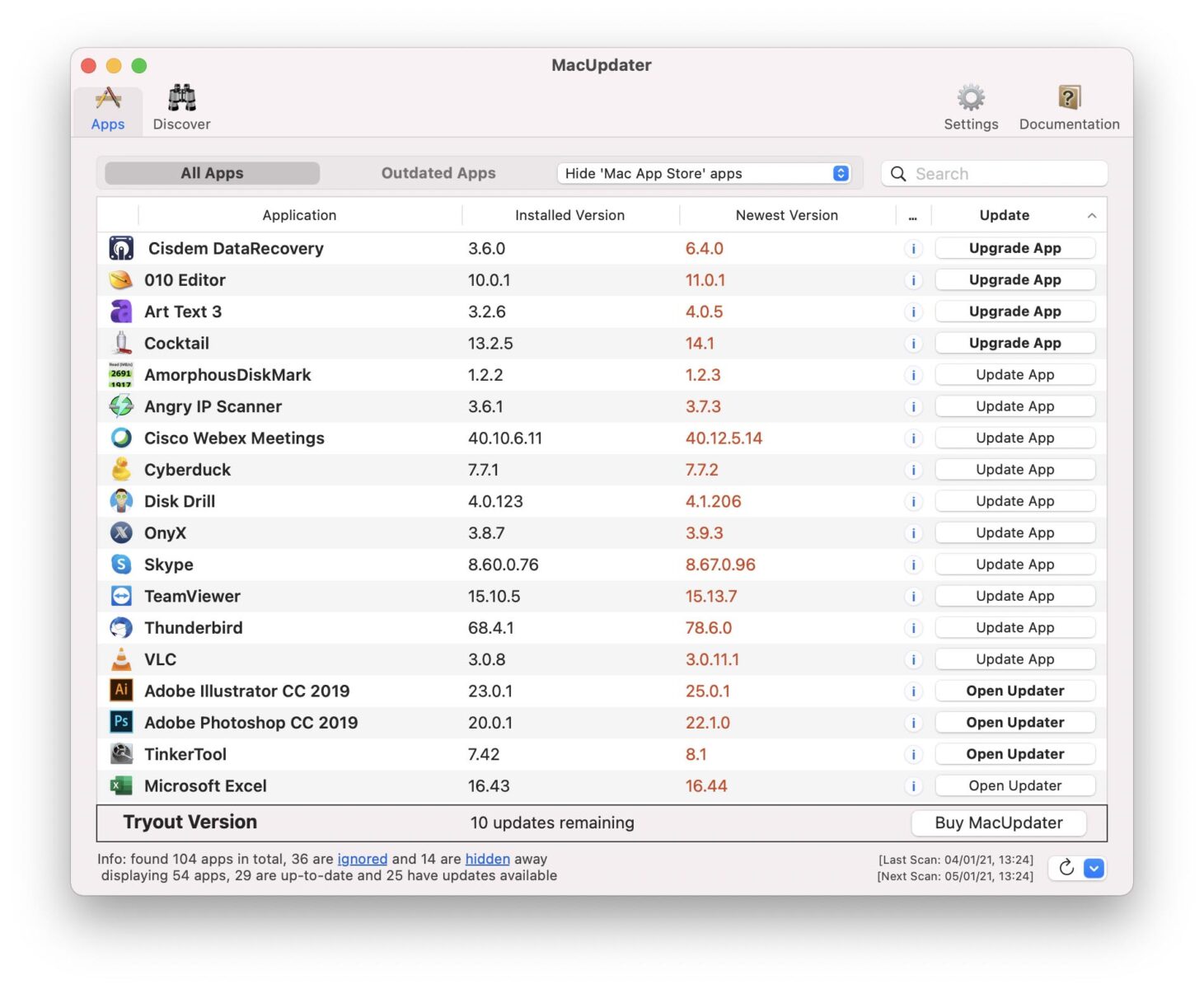Open the Discover binoculars icon
The image size is (1204, 989).
tap(181, 99)
